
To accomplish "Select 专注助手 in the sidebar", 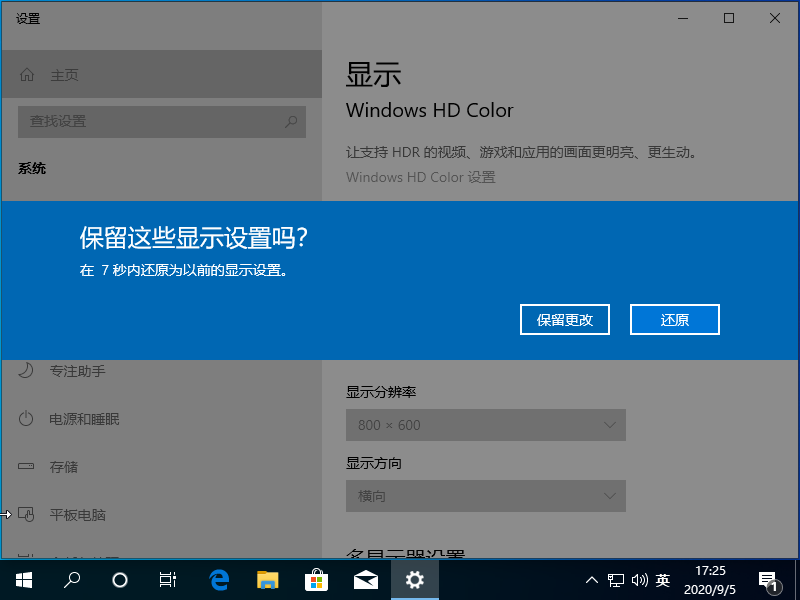I will [77, 371].
